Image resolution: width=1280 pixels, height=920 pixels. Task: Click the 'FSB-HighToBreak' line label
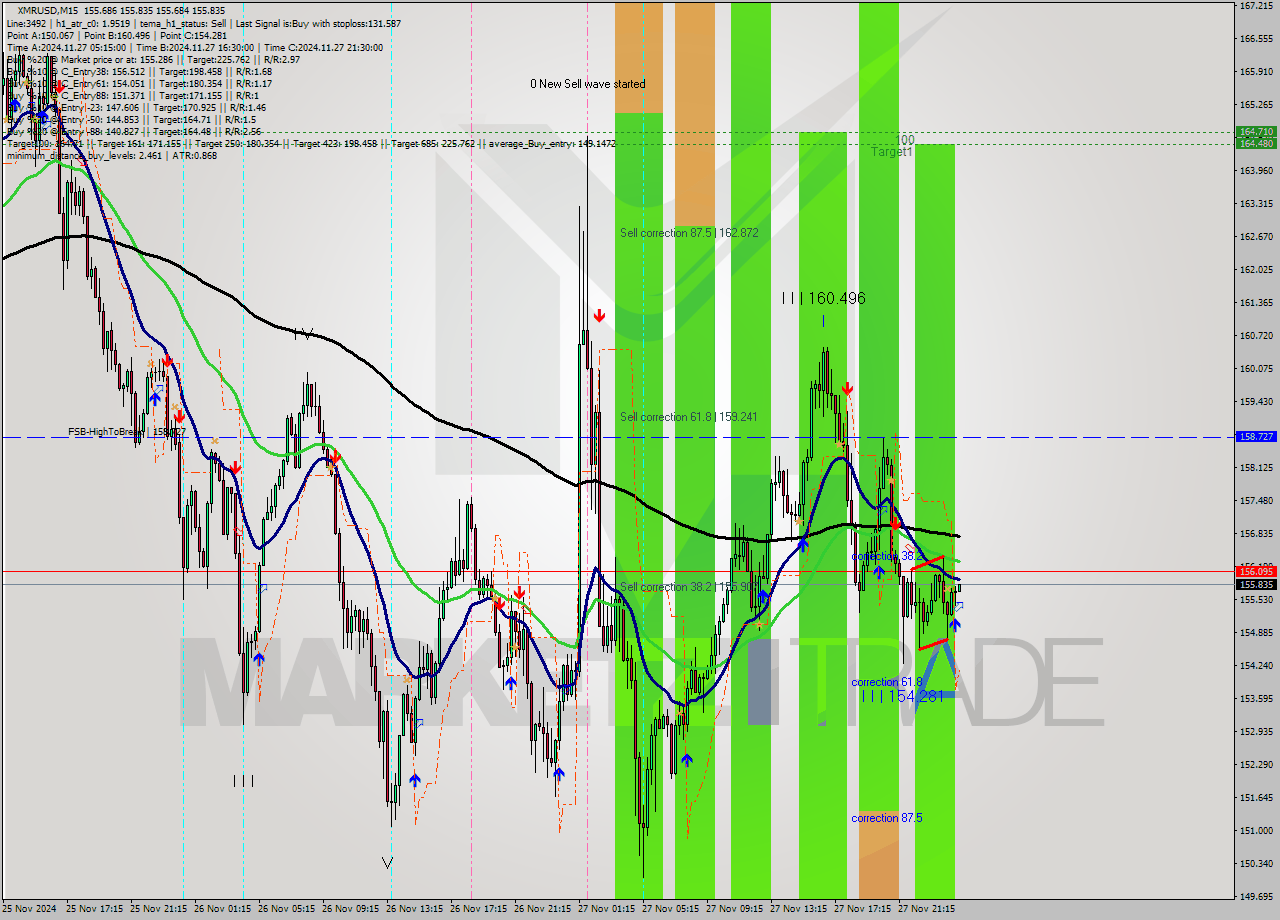coord(107,432)
